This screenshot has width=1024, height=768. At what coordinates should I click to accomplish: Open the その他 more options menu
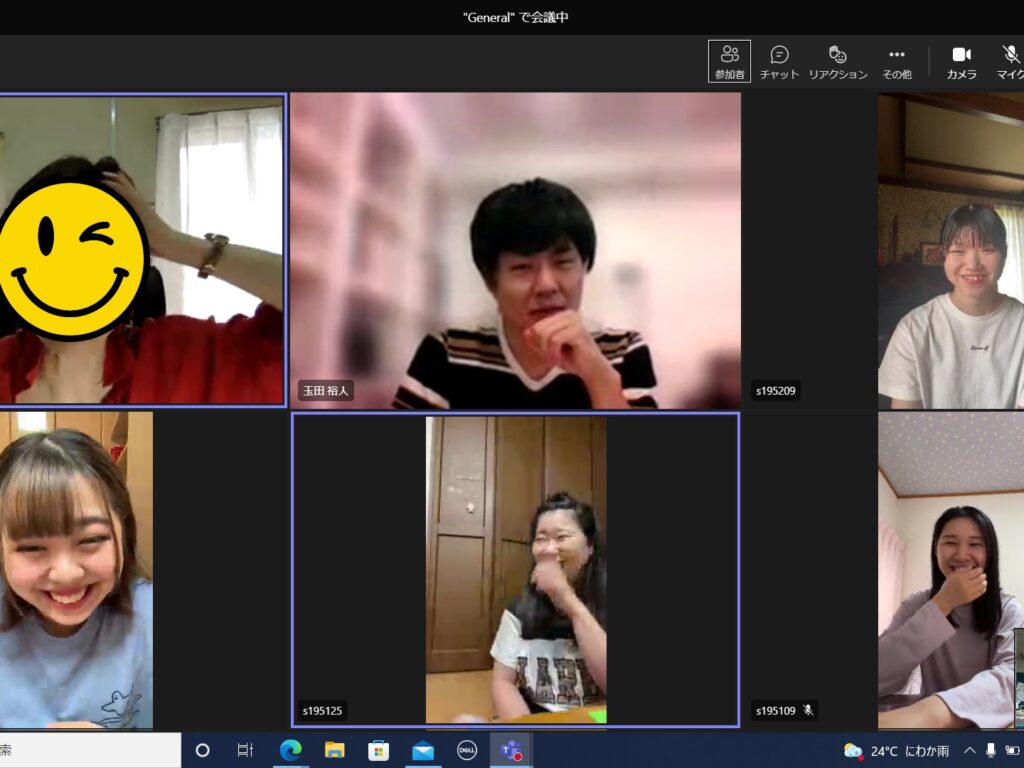coord(896,61)
